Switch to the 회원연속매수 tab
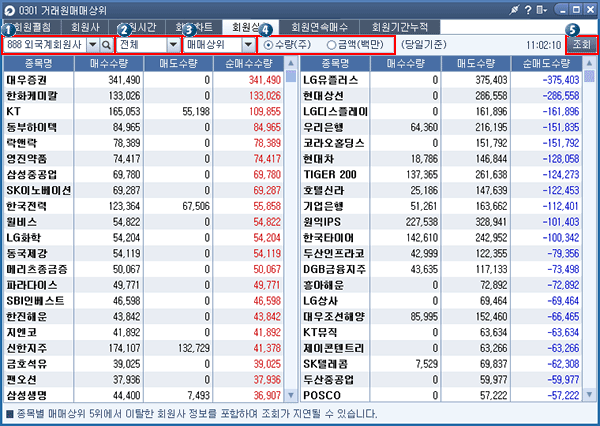The image size is (600, 426). pyautogui.click(x=319, y=27)
